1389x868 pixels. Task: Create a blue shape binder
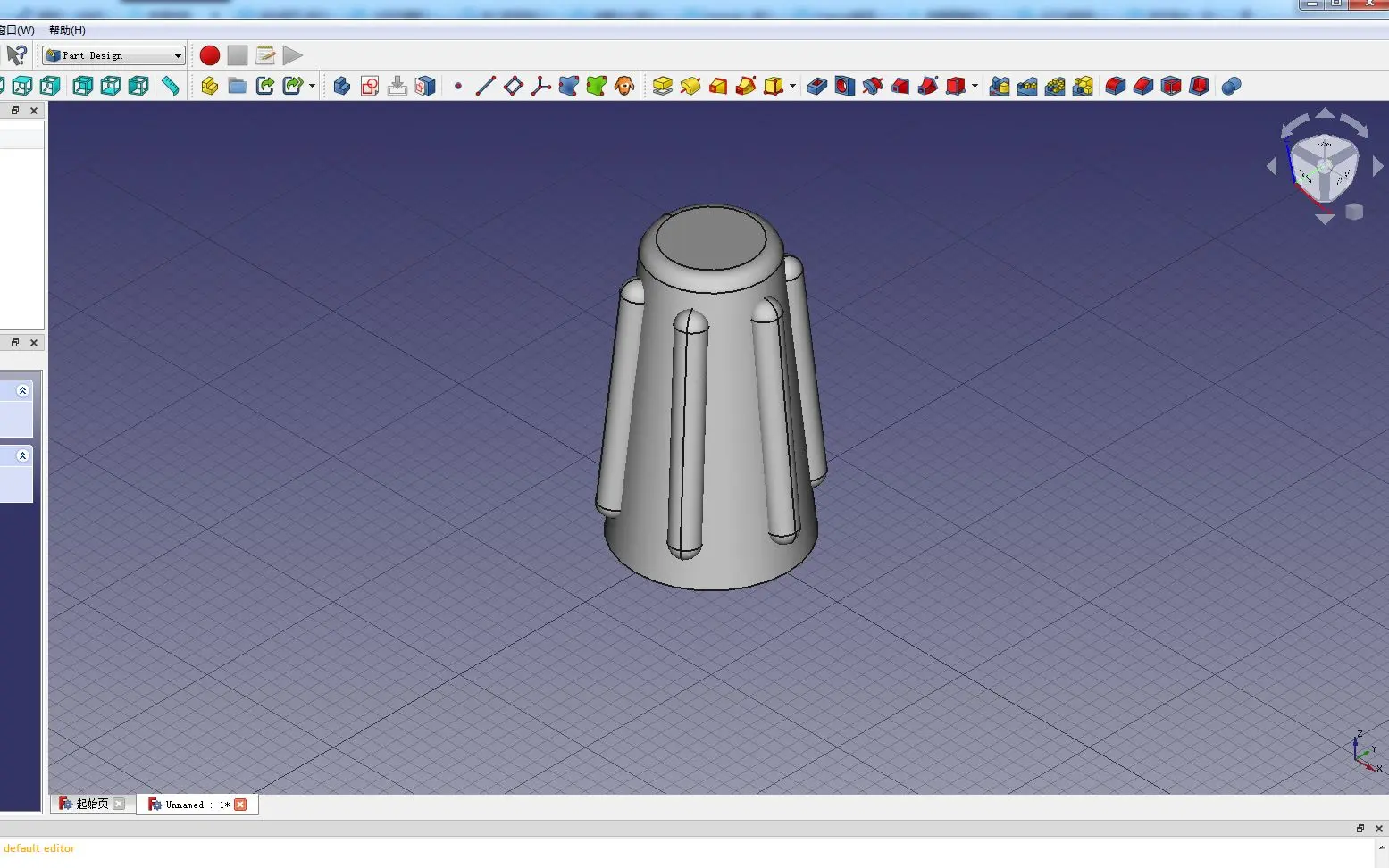[x=569, y=86]
